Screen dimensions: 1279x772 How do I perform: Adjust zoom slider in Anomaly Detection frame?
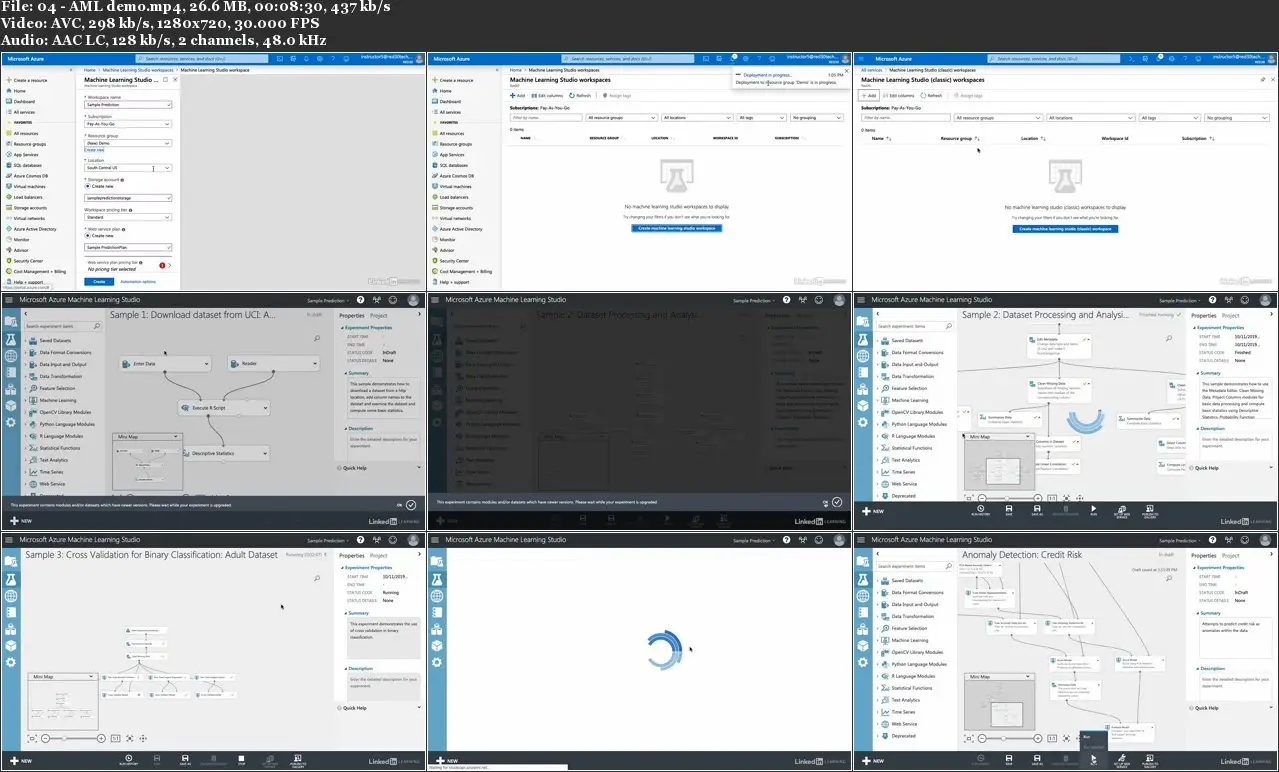point(1004,737)
